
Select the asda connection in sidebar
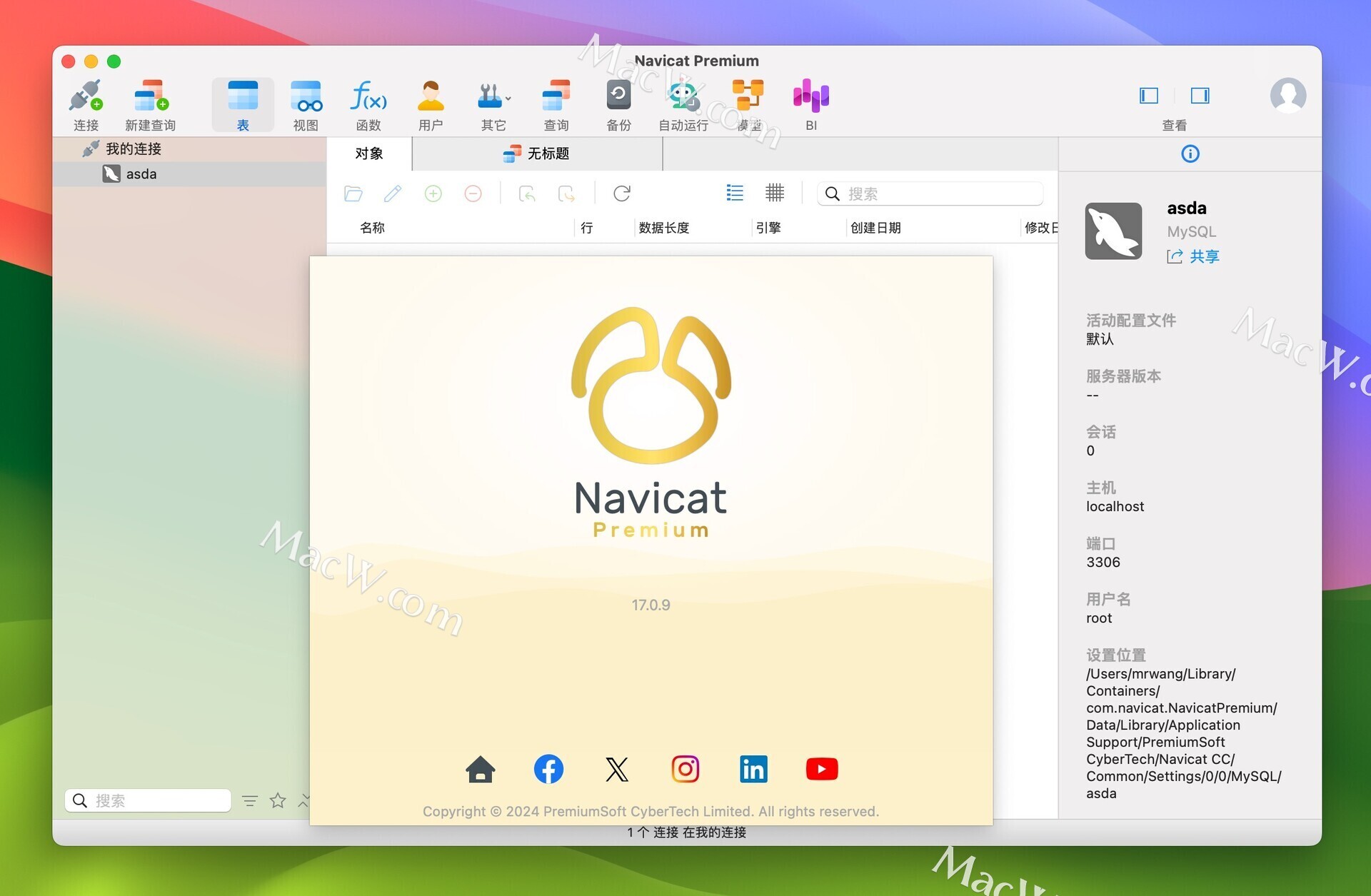pos(189,174)
